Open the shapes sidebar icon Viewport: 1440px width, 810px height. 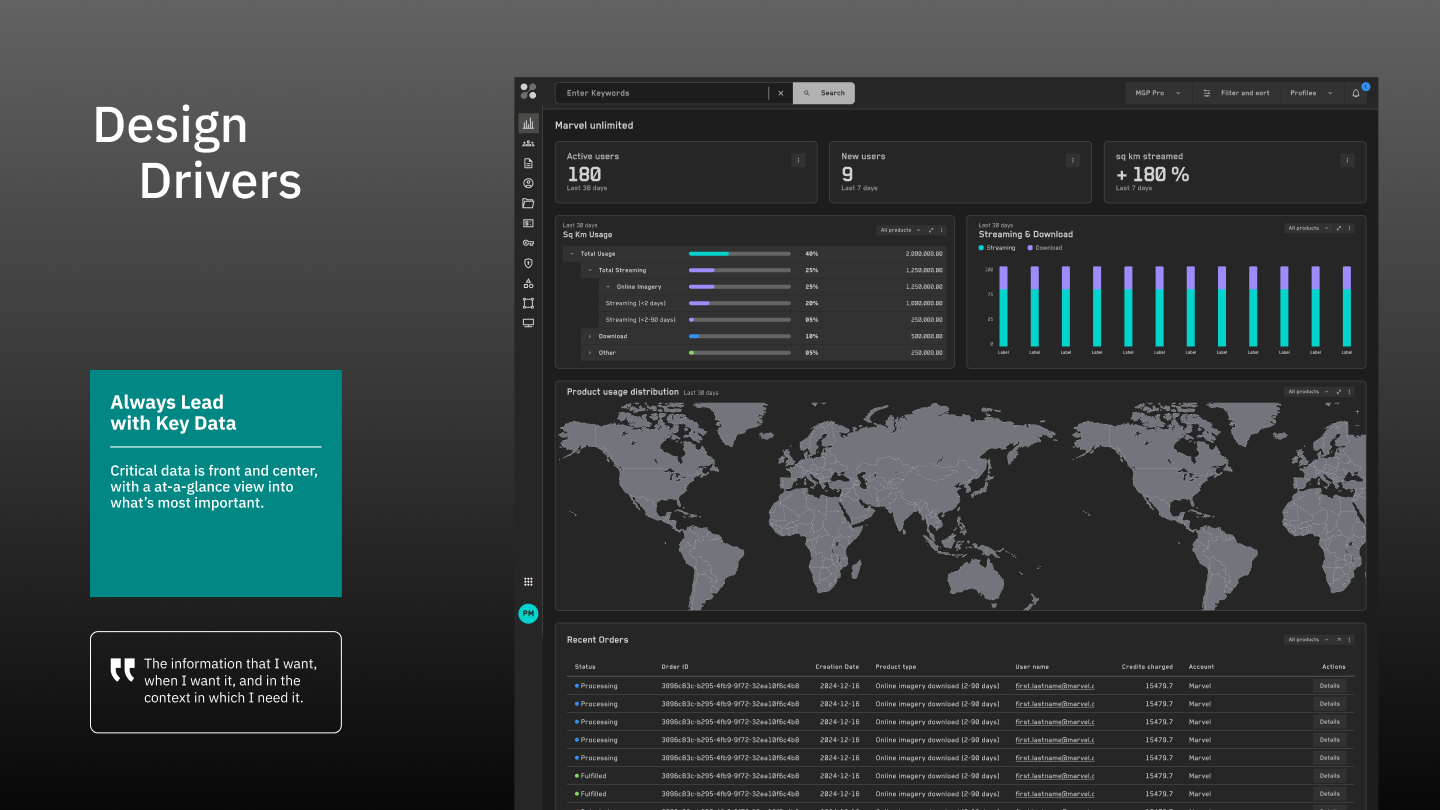(x=528, y=283)
